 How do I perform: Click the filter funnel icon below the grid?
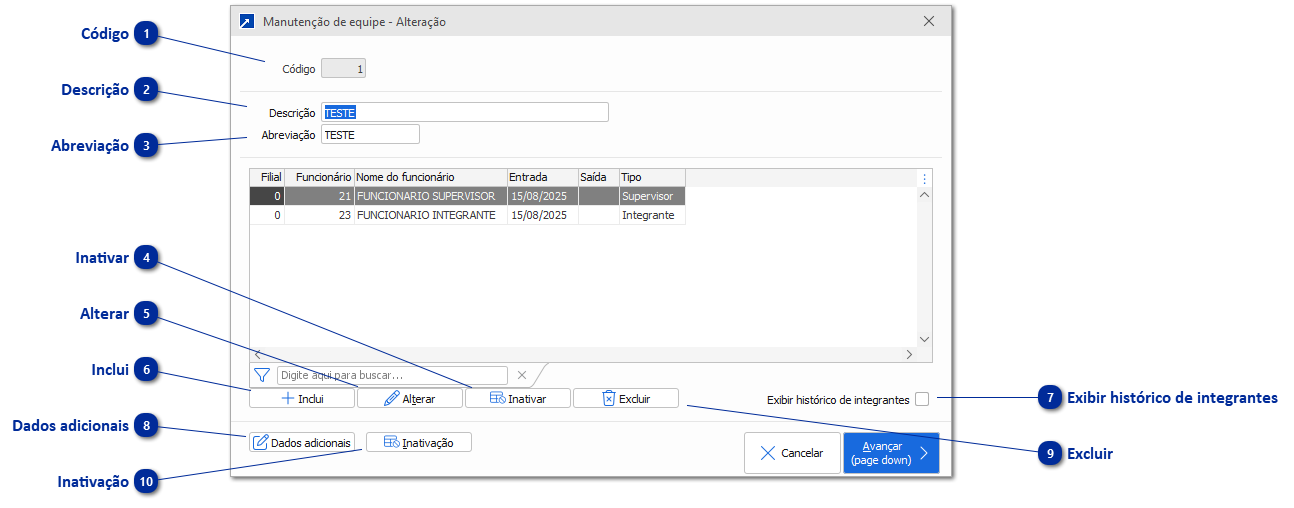[x=262, y=375]
